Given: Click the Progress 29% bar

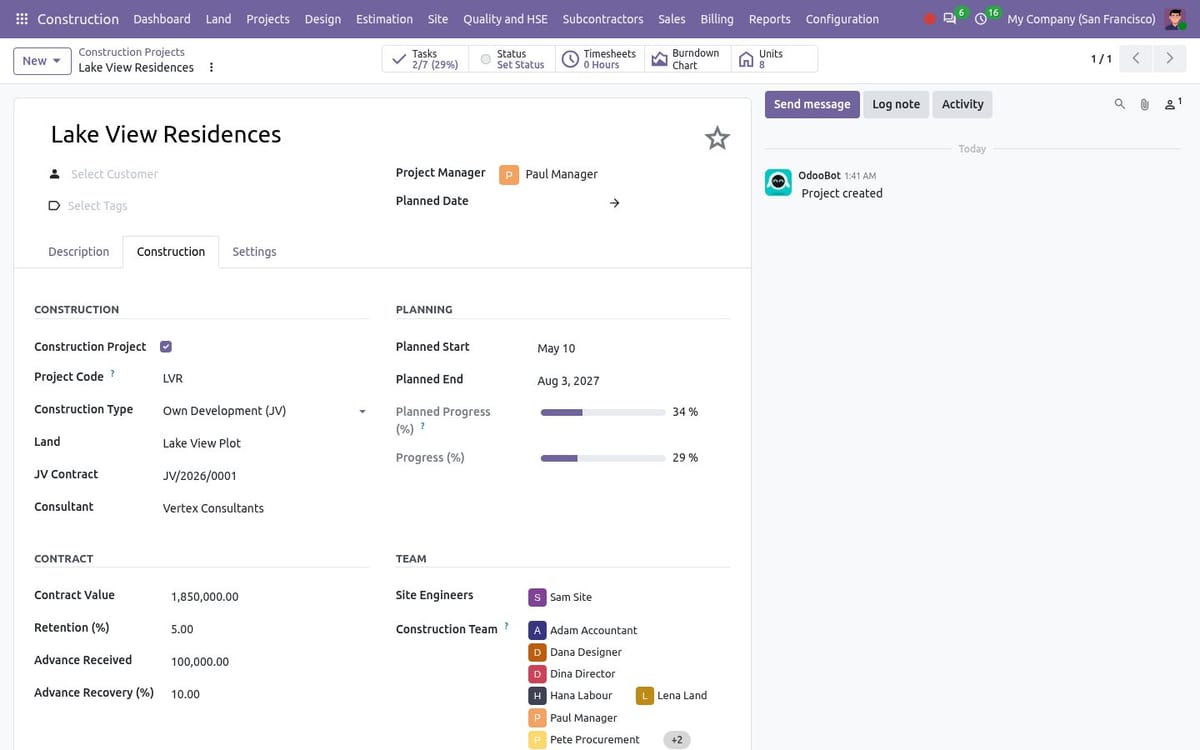Looking at the screenshot, I should click(603, 458).
